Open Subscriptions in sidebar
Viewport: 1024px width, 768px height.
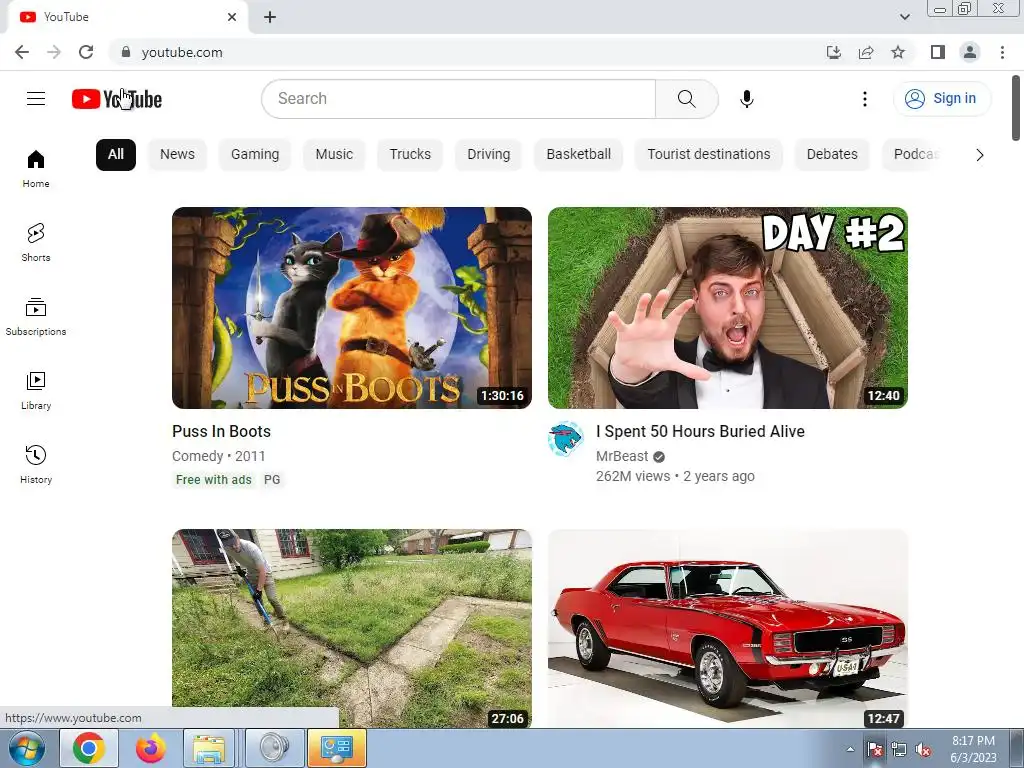coord(36,317)
